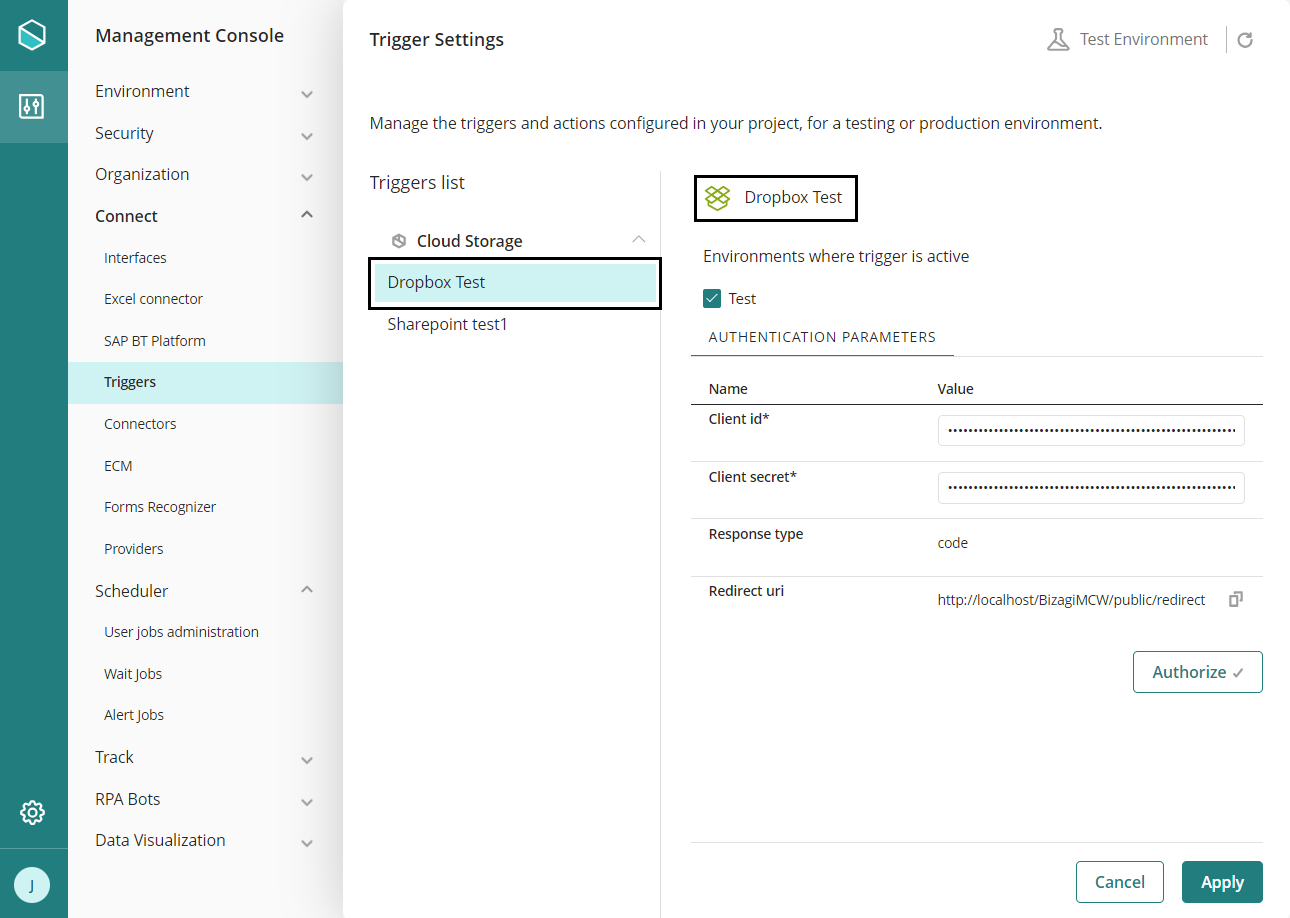Image resolution: width=1290 pixels, height=918 pixels.
Task: Select the Triggers menu item
Action: click(x=205, y=382)
